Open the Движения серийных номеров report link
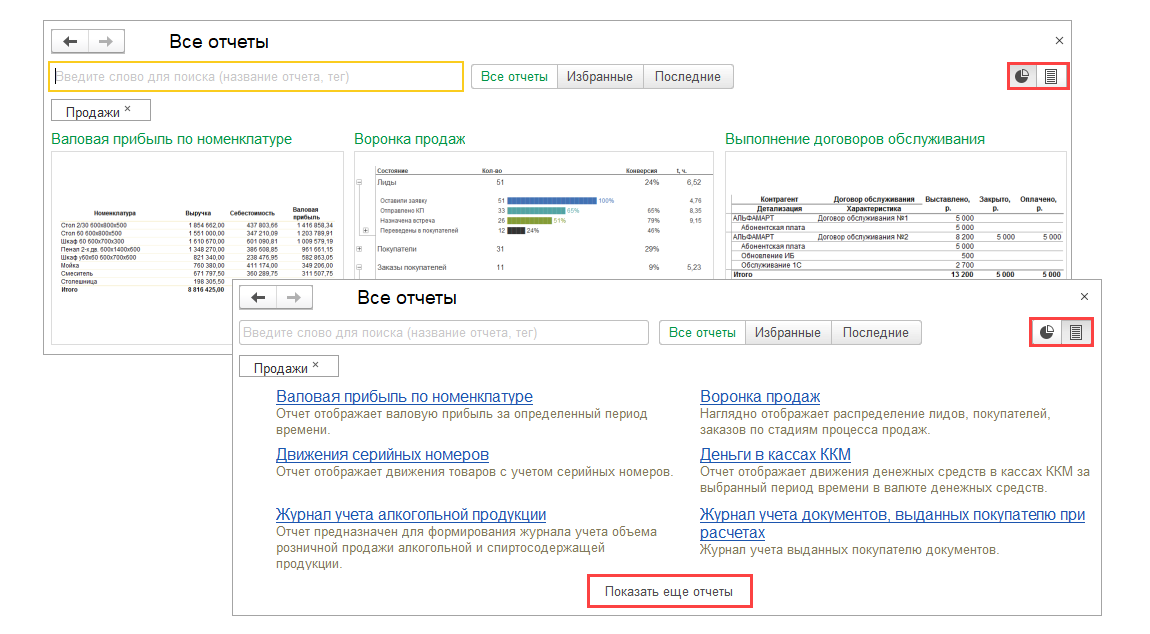The height and width of the screenshot is (634, 1150). tap(382, 455)
